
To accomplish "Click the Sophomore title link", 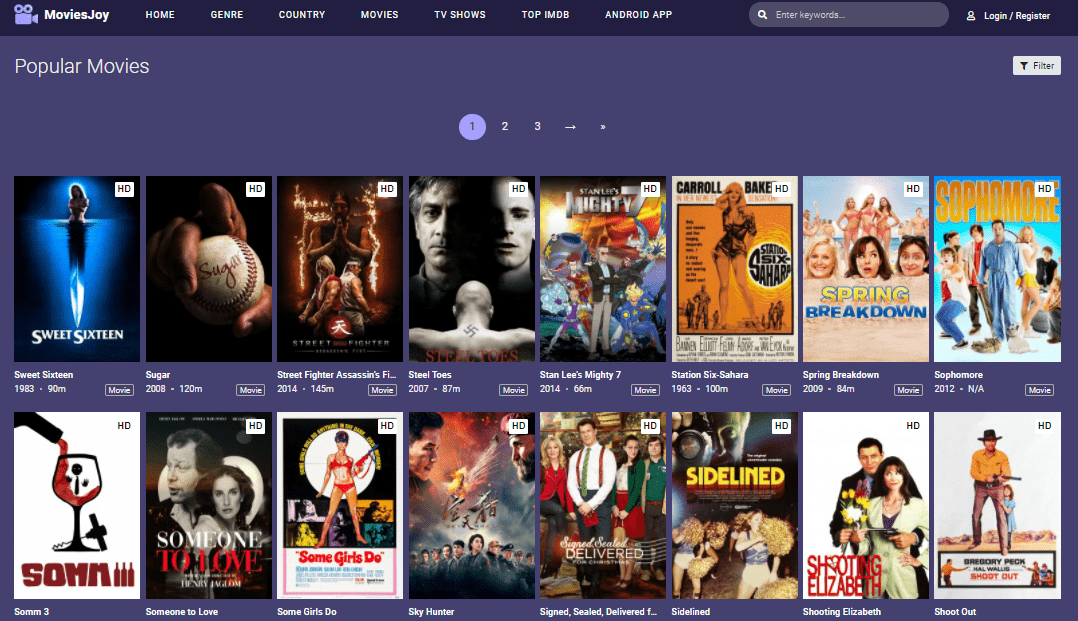I will click(958, 375).
